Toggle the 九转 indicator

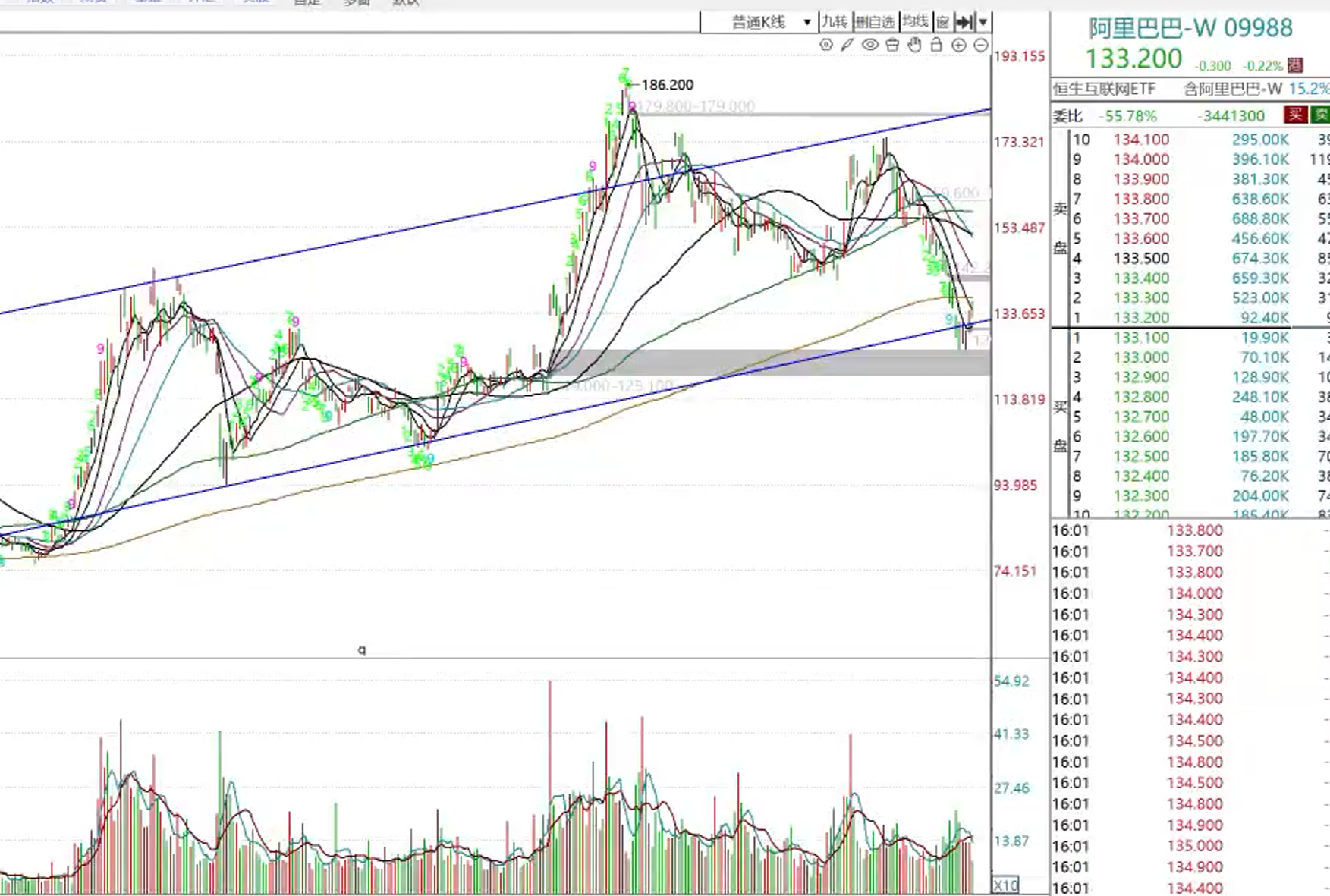coord(835,22)
